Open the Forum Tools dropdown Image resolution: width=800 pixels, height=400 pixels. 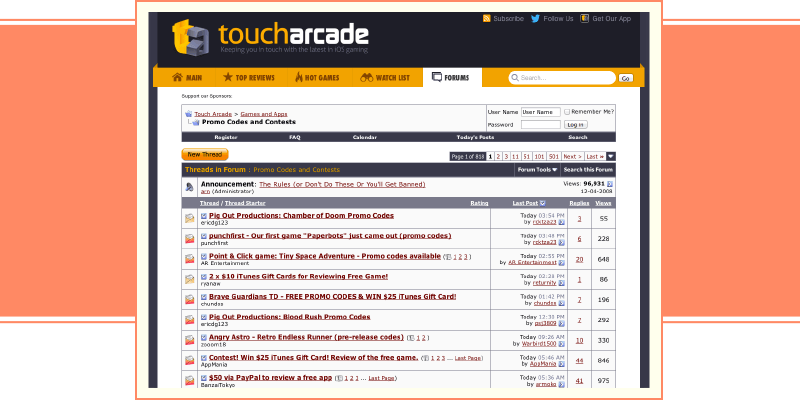537,170
